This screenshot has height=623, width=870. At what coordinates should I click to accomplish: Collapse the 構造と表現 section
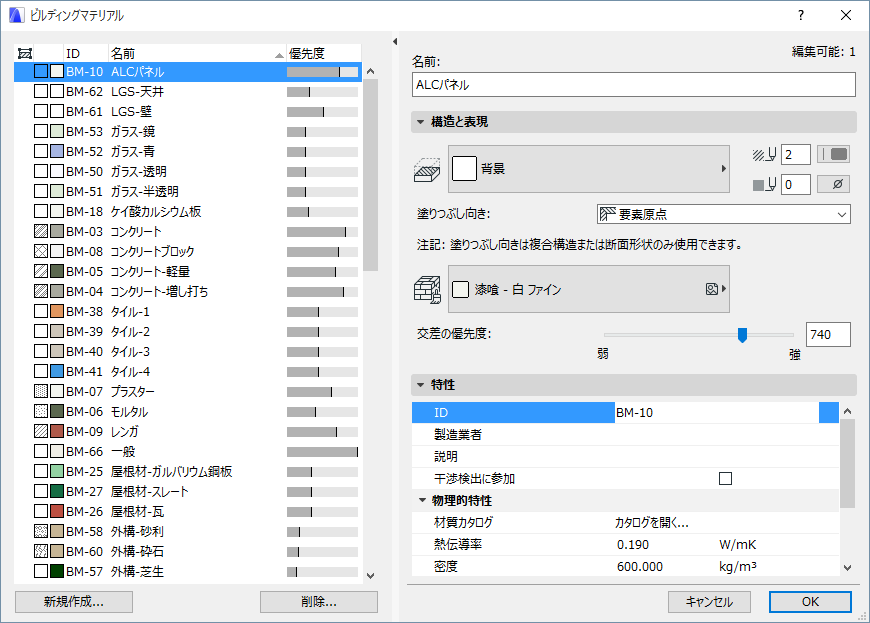[x=421, y=122]
